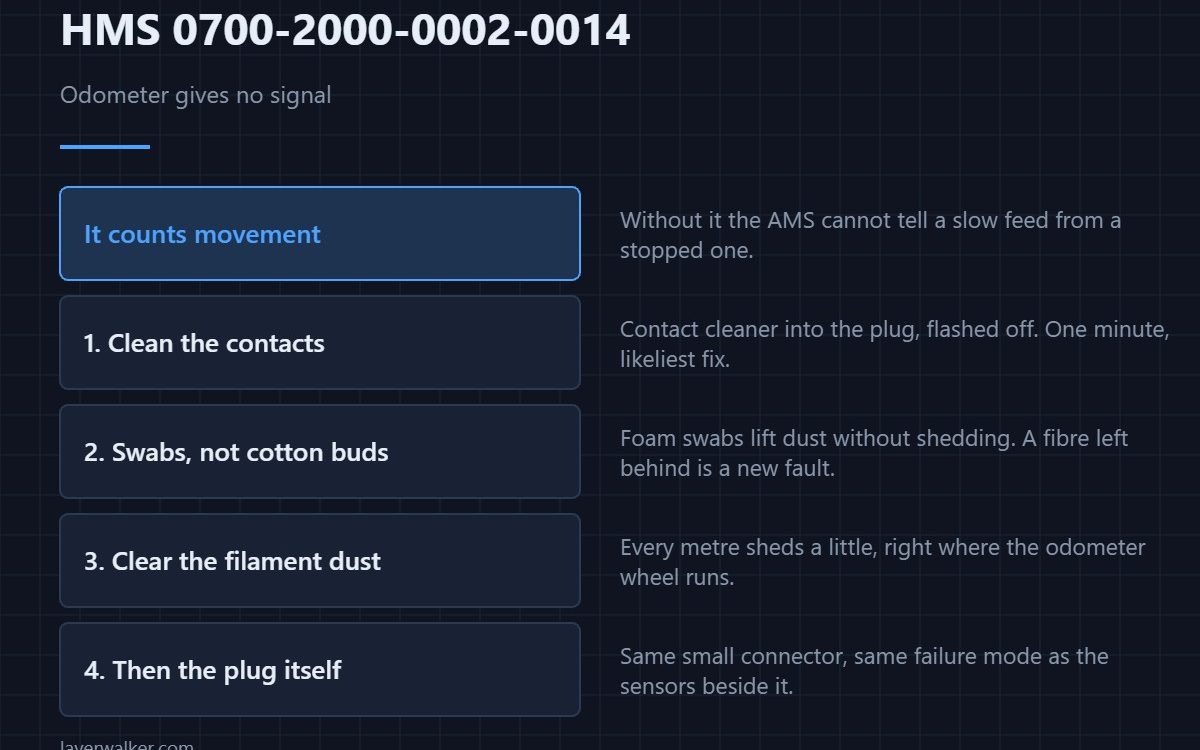The image size is (1200, 750).
Task: Click the contact cleaner description paragraph
Action: coord(894,344)
